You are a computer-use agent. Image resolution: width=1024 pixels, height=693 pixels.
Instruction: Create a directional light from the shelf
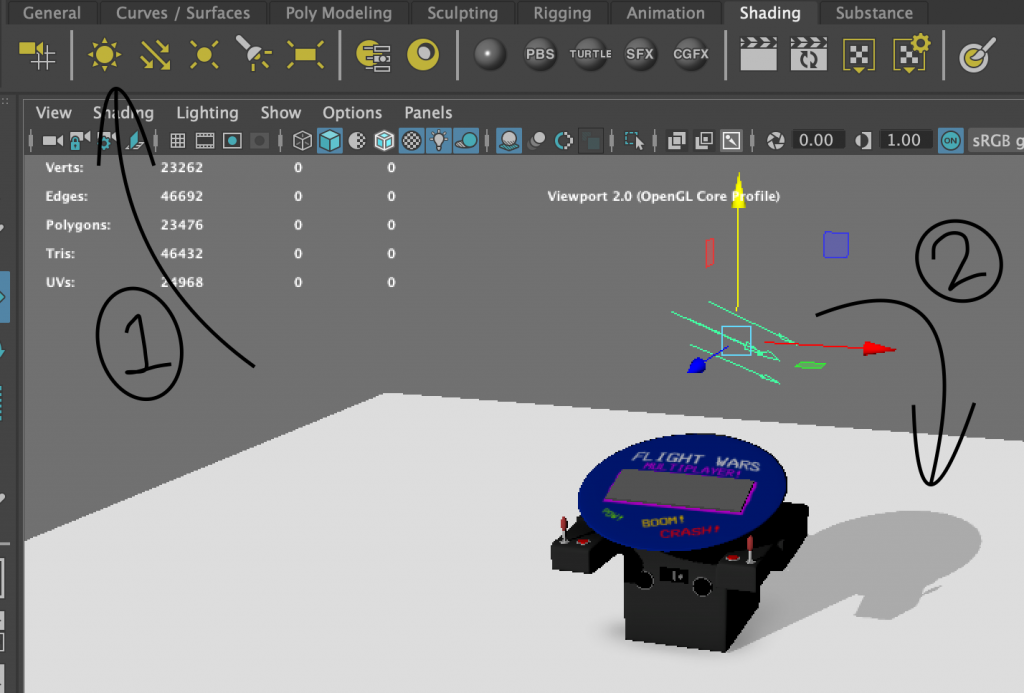tap(154, 54)
